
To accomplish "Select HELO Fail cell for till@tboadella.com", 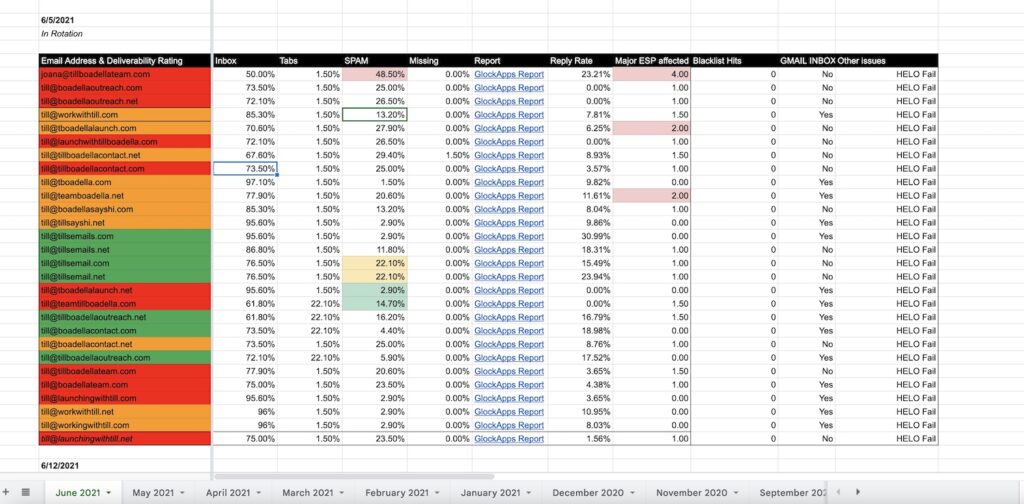I will click(x=887, y=182).
